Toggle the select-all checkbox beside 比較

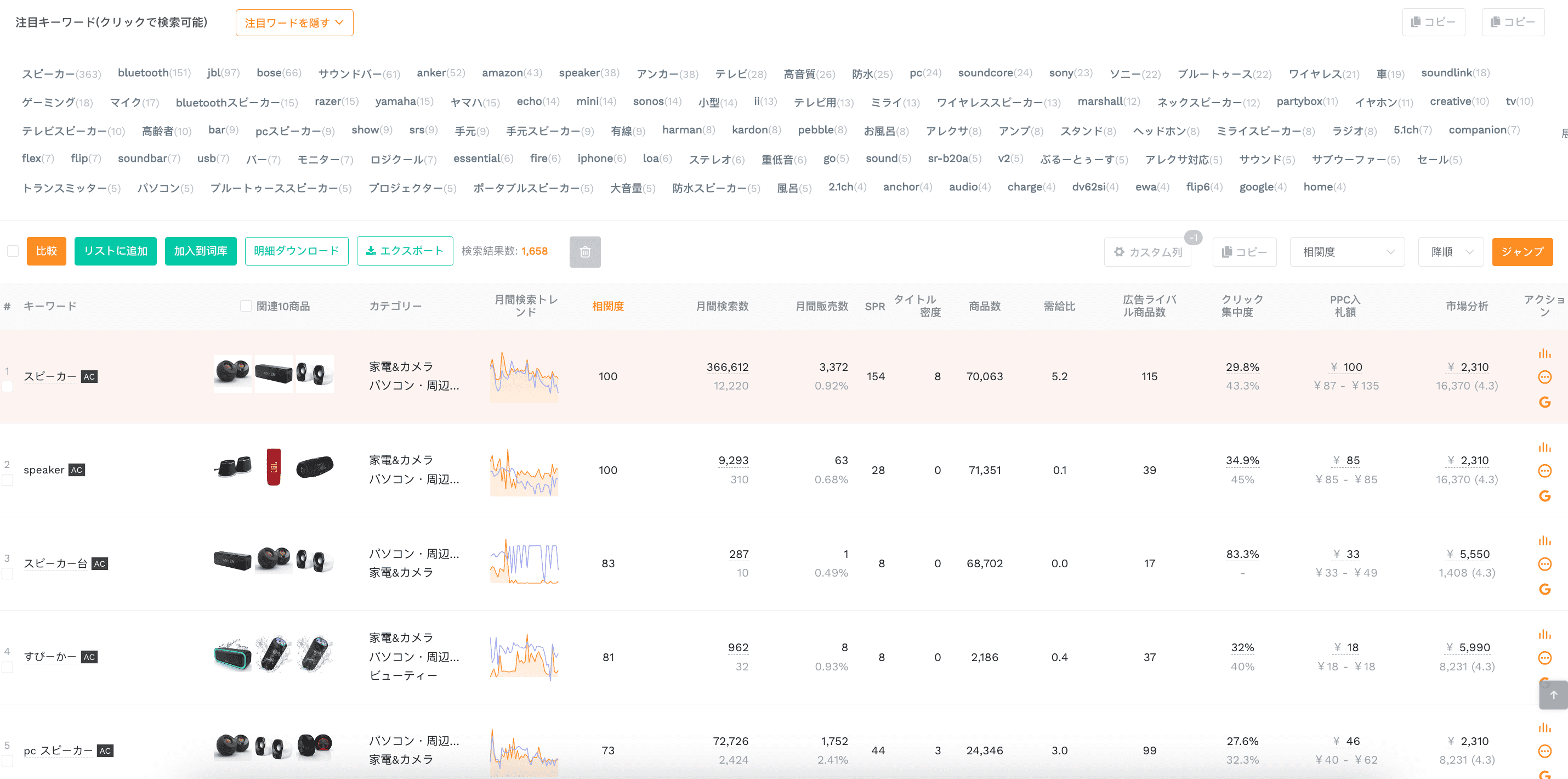click(13, 251)
